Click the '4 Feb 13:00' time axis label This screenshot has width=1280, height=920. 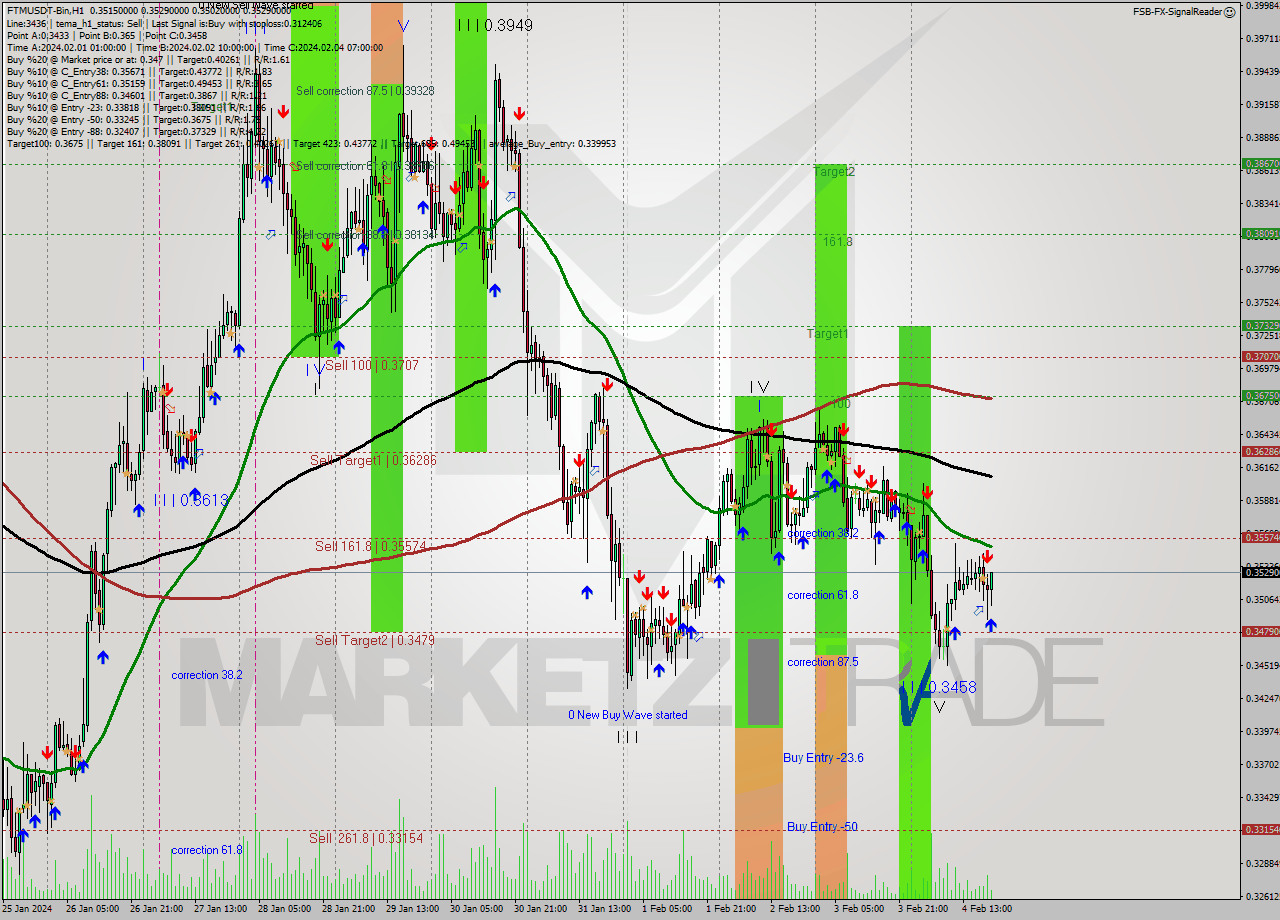pos(987,909)
